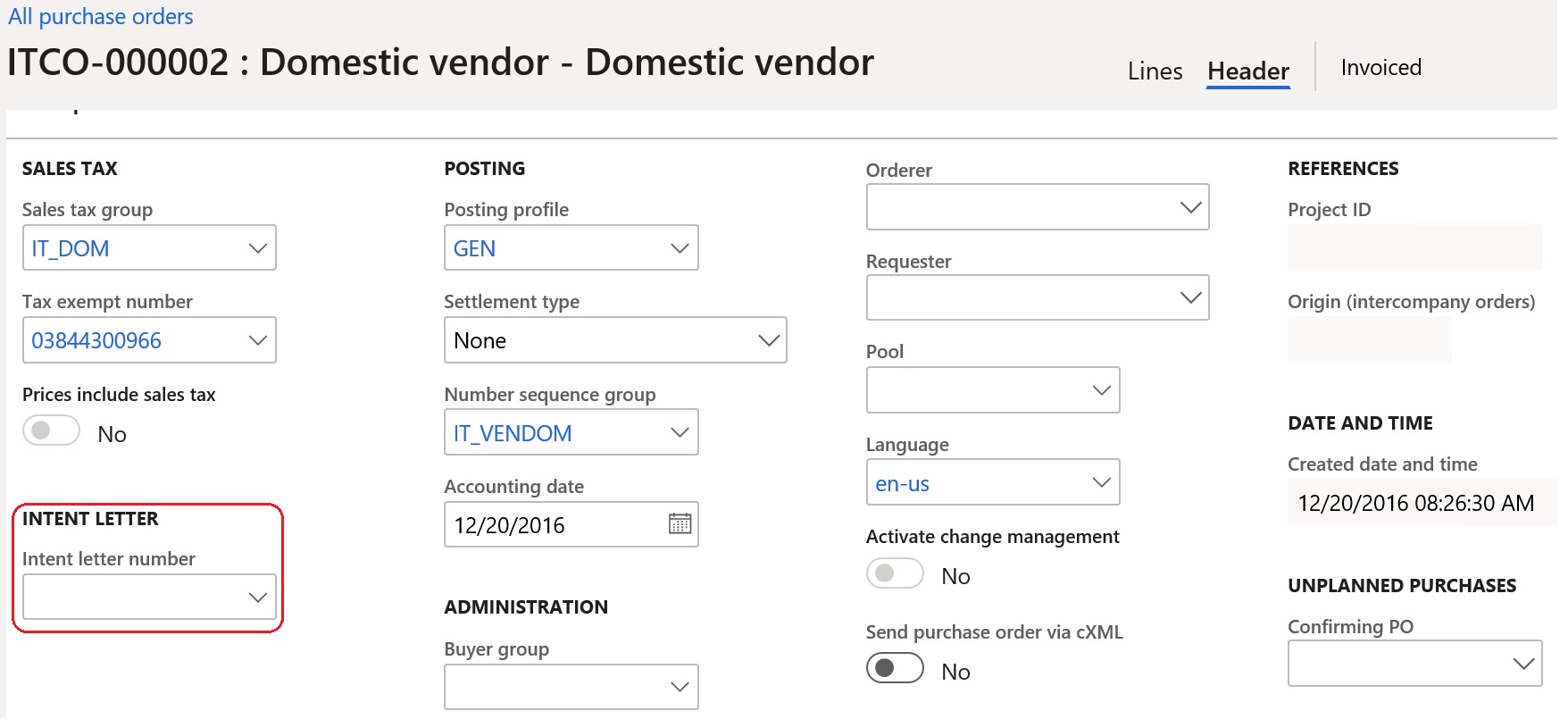
Task: Click the INTENT LETTER section heading
Action: pos(90,519)
